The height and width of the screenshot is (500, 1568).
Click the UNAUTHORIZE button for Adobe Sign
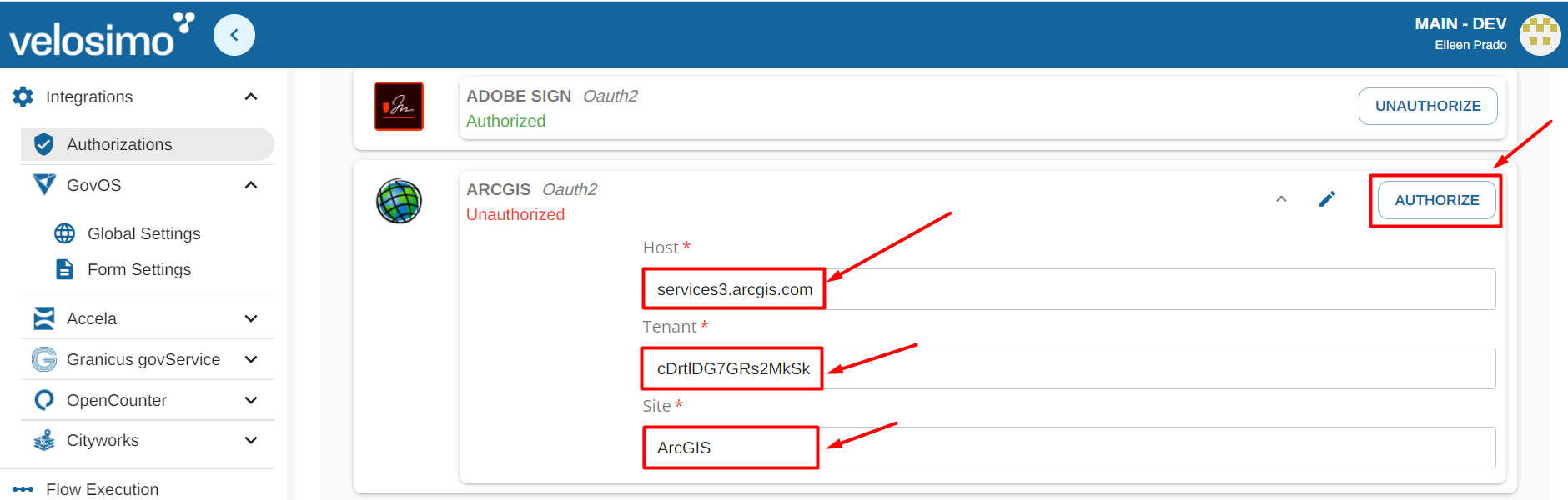[1428, 106]
